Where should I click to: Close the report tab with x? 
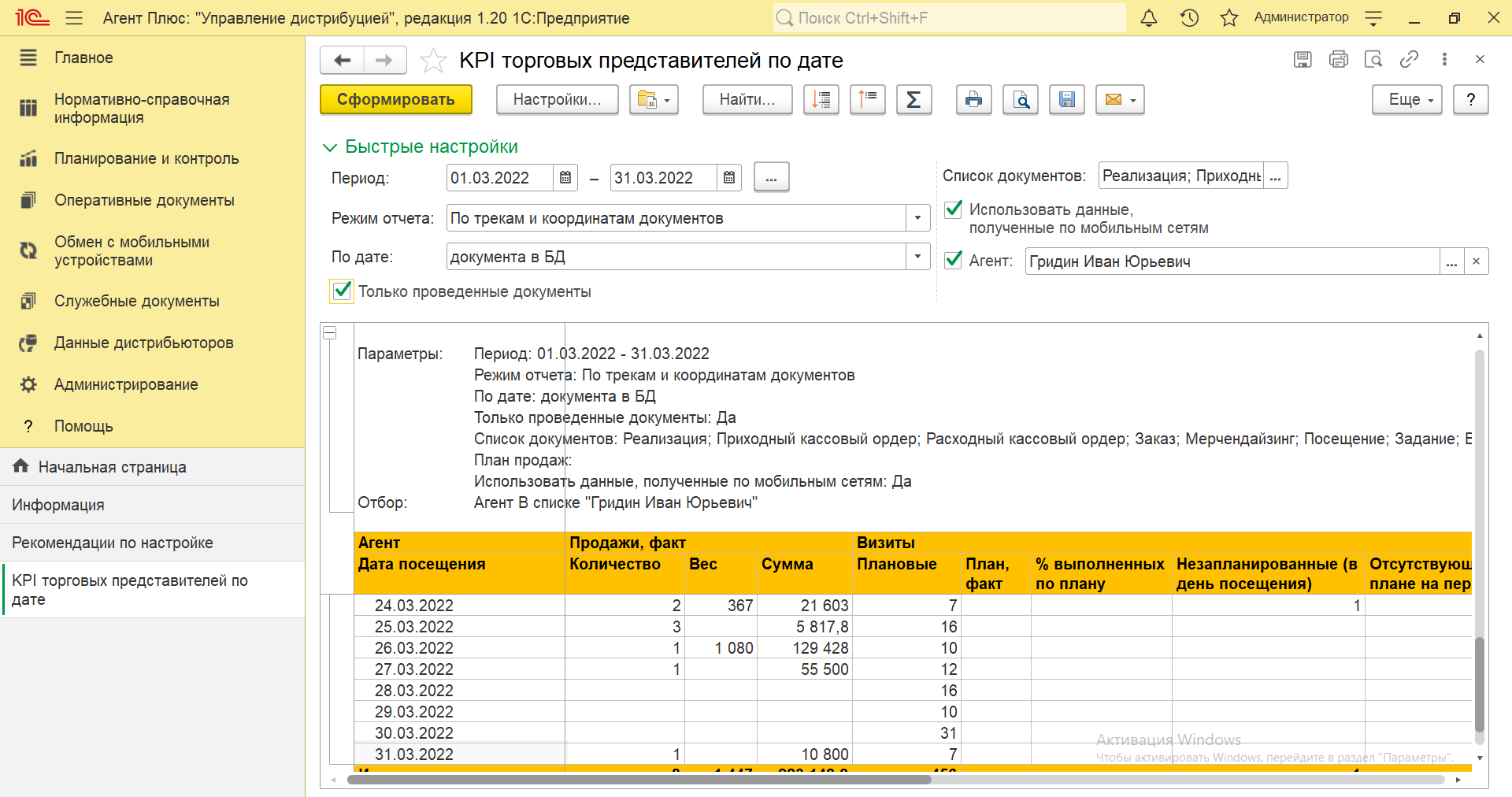point(1480,59)
